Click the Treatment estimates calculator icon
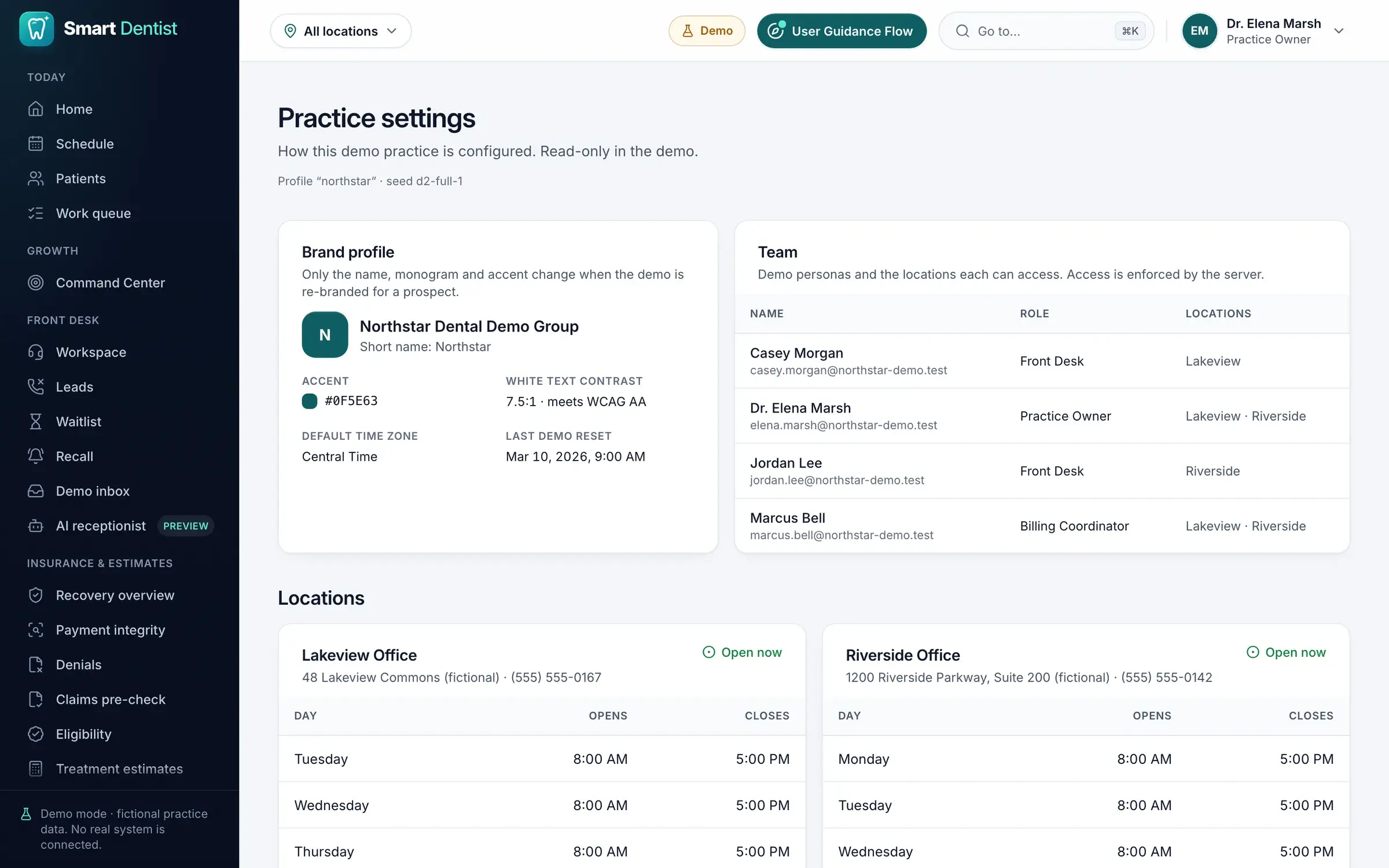The width and height of the screenshot is (1389, 868). 36,768
